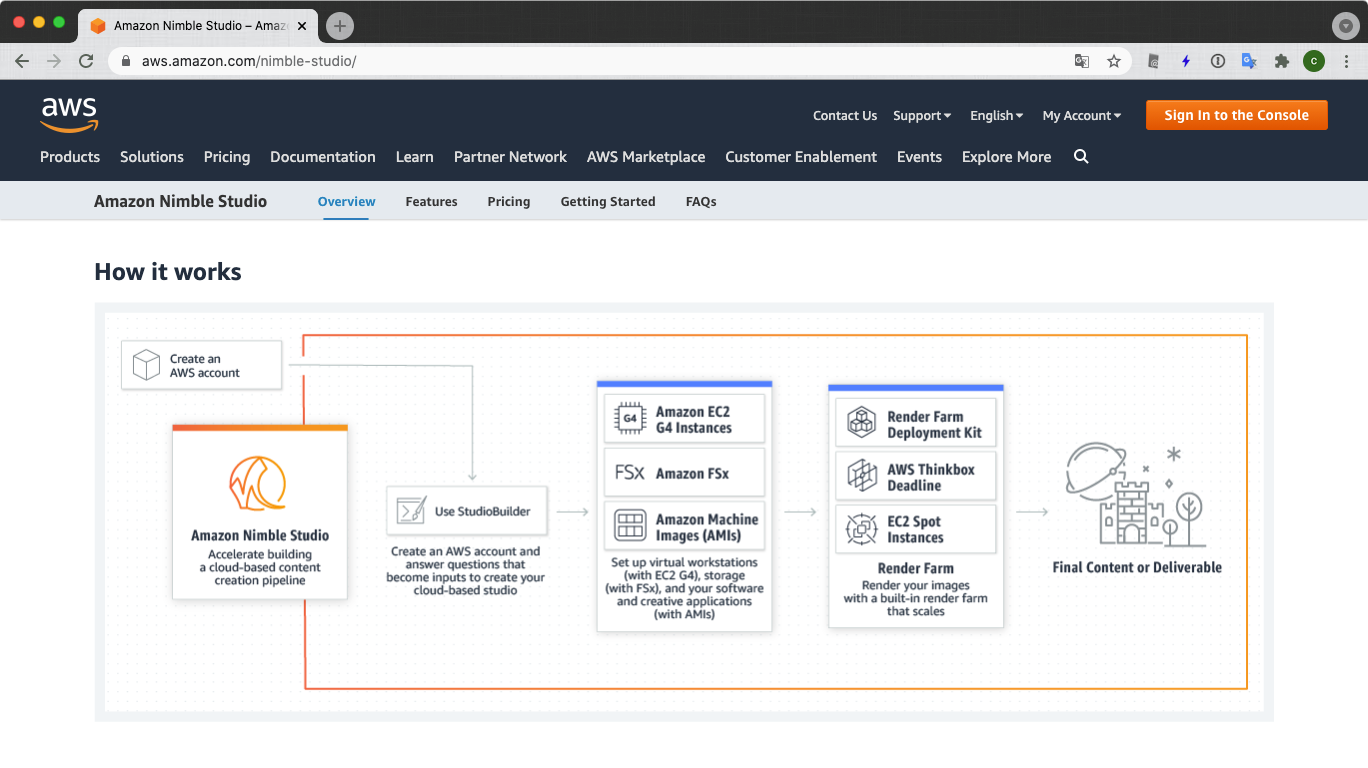
Task: Open the English language dropdown
Action: click(x=996, y=115)
